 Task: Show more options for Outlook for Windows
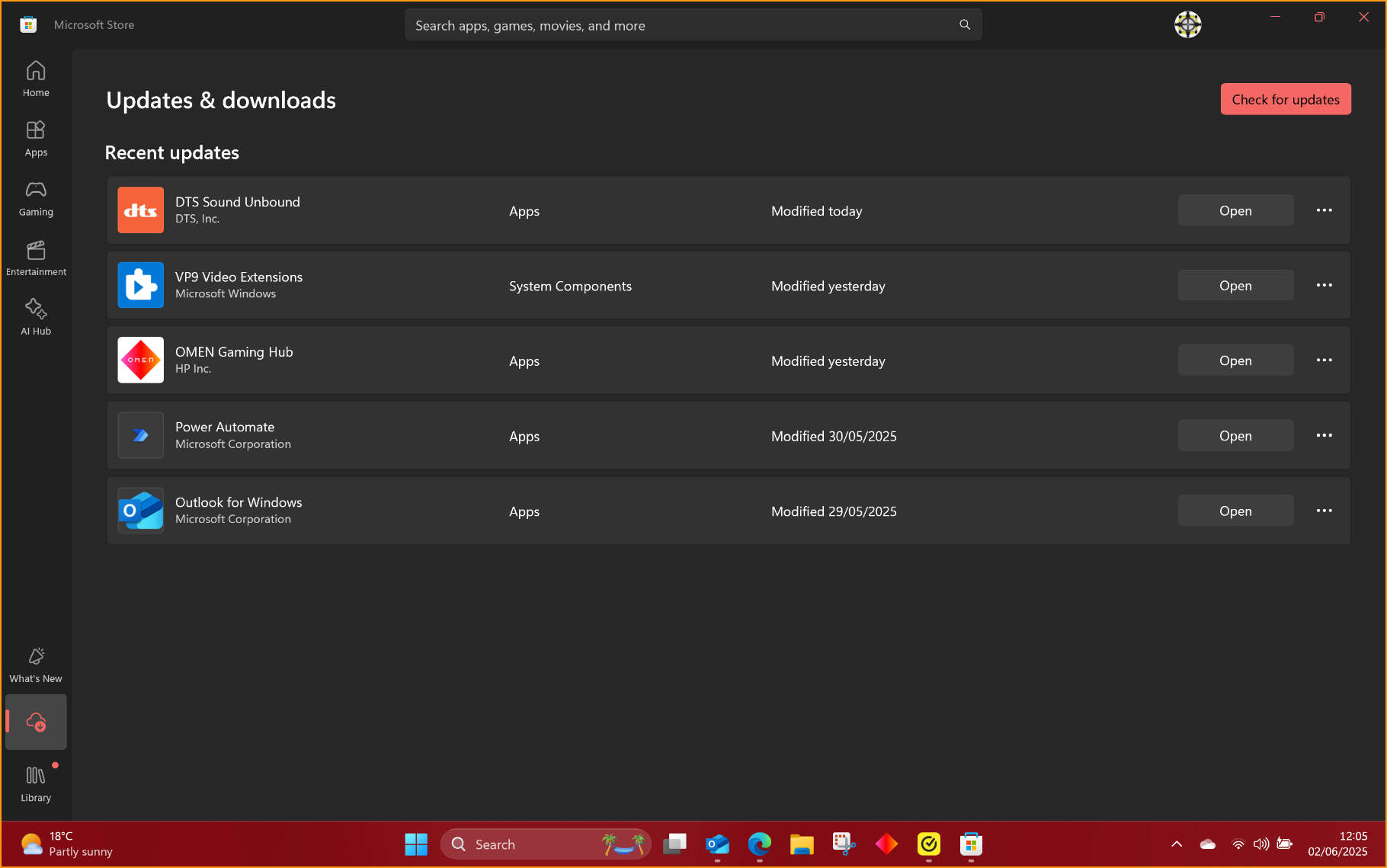click(x=1324, y=511)
